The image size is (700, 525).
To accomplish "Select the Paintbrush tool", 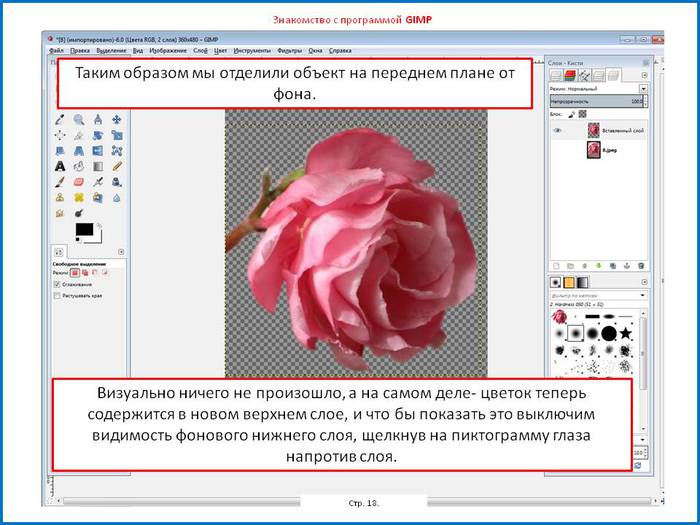I will (60, 182).
